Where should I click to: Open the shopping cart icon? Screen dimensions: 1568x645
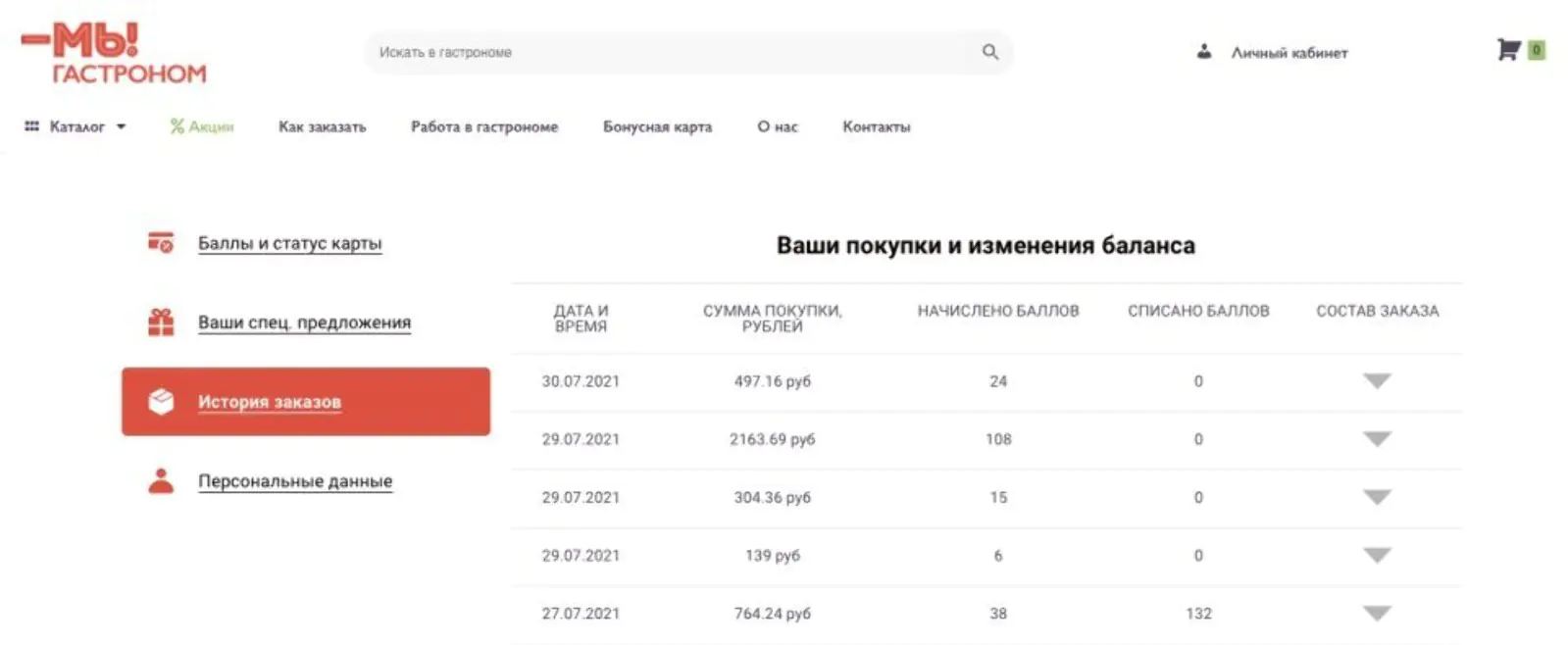point(1508,49)
